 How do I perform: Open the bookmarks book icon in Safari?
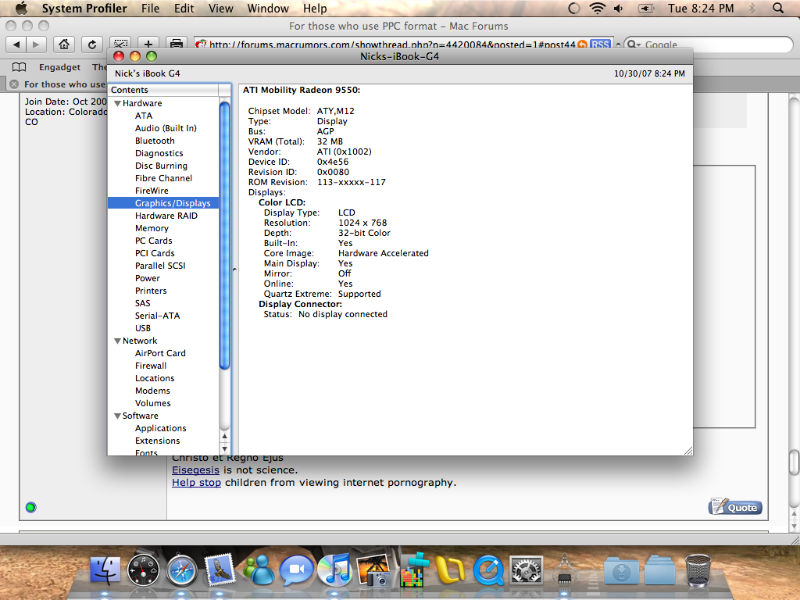pyautogui.click(x=19, y=67)
